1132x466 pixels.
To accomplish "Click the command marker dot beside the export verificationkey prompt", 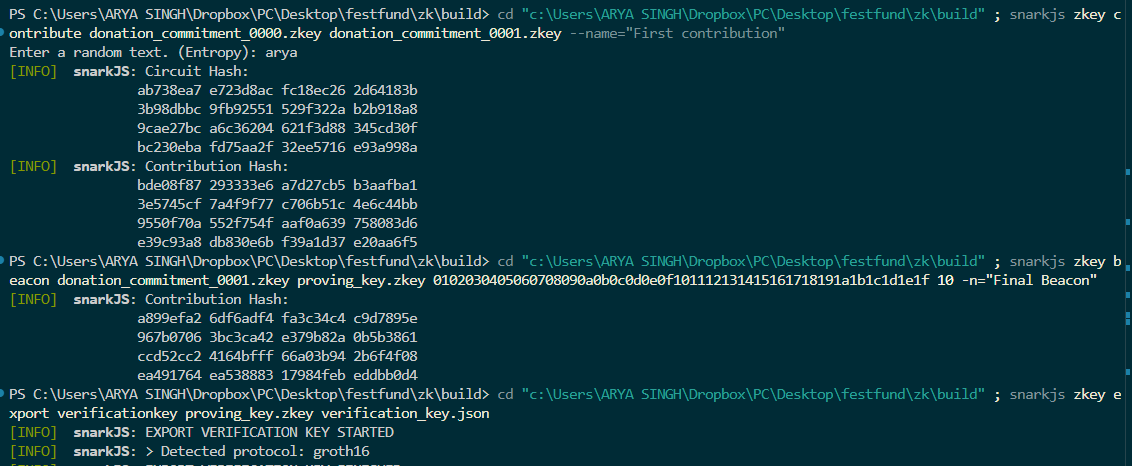I will [3, 394].
